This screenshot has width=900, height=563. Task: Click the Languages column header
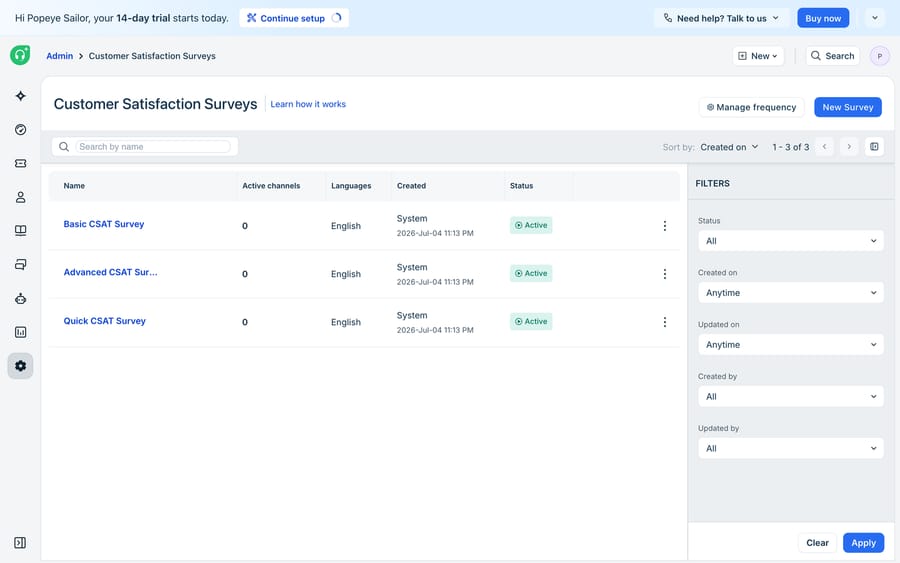click(x=351, y=186)
